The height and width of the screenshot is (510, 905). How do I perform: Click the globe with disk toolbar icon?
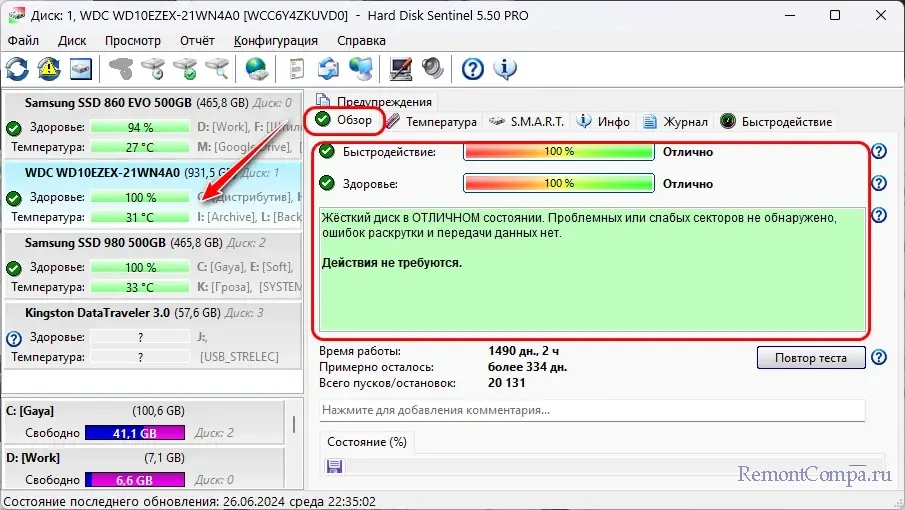(257, 69)
